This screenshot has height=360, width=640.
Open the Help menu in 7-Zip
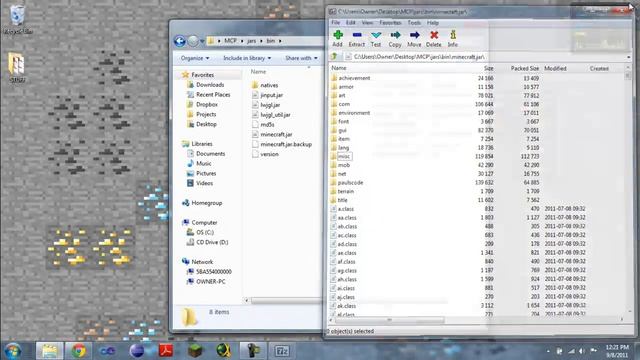(433, 23)
